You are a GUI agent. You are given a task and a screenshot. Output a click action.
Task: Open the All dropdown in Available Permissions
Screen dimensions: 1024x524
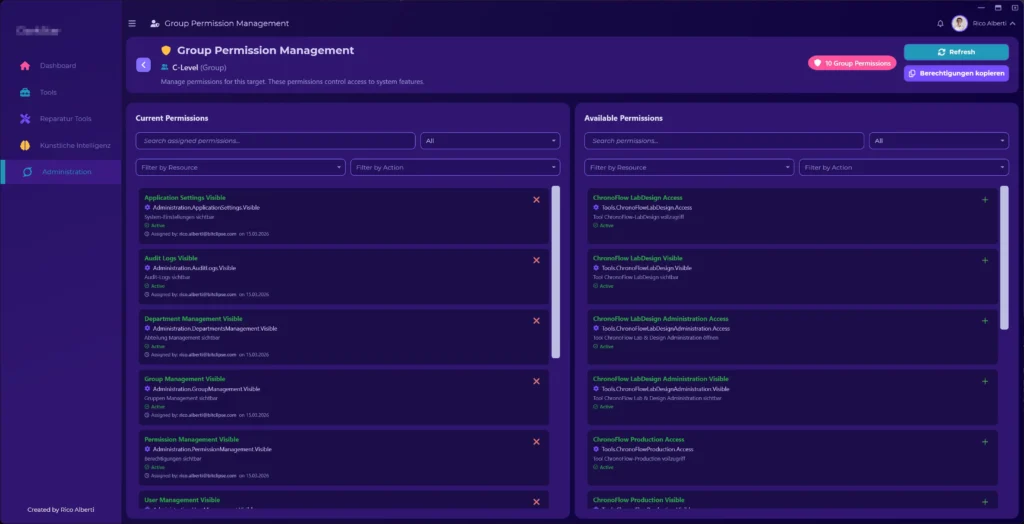click(x=938, y=141)
